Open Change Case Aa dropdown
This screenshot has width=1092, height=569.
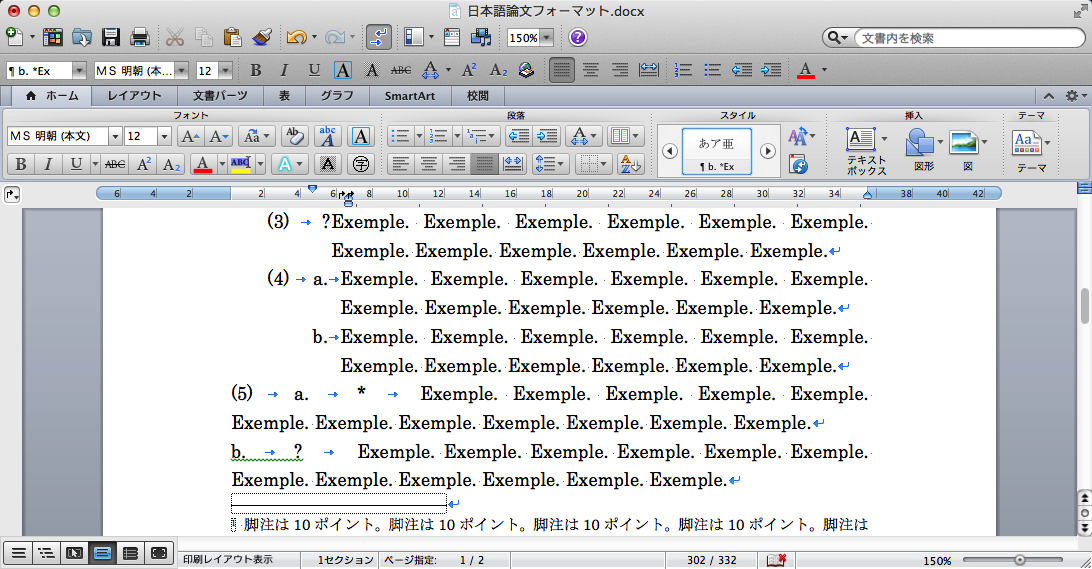point(256,137)
